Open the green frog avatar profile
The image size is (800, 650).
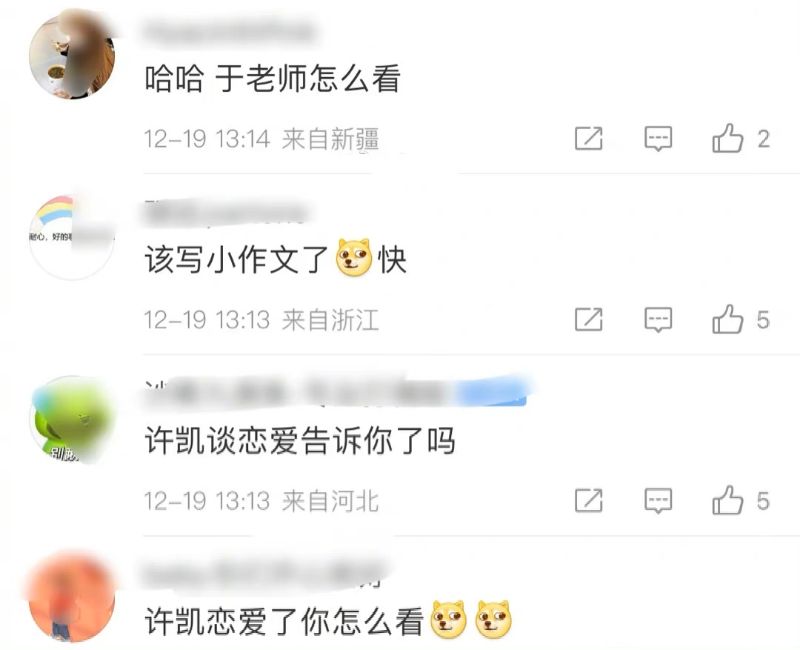point(72,419)
